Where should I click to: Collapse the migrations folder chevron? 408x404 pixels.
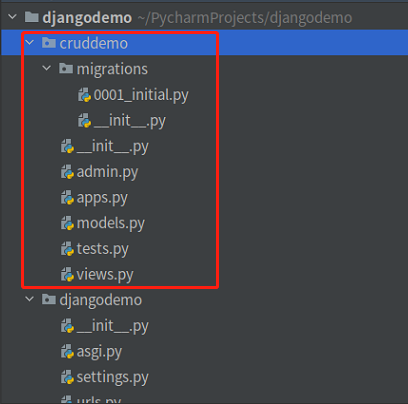(47, 68)
